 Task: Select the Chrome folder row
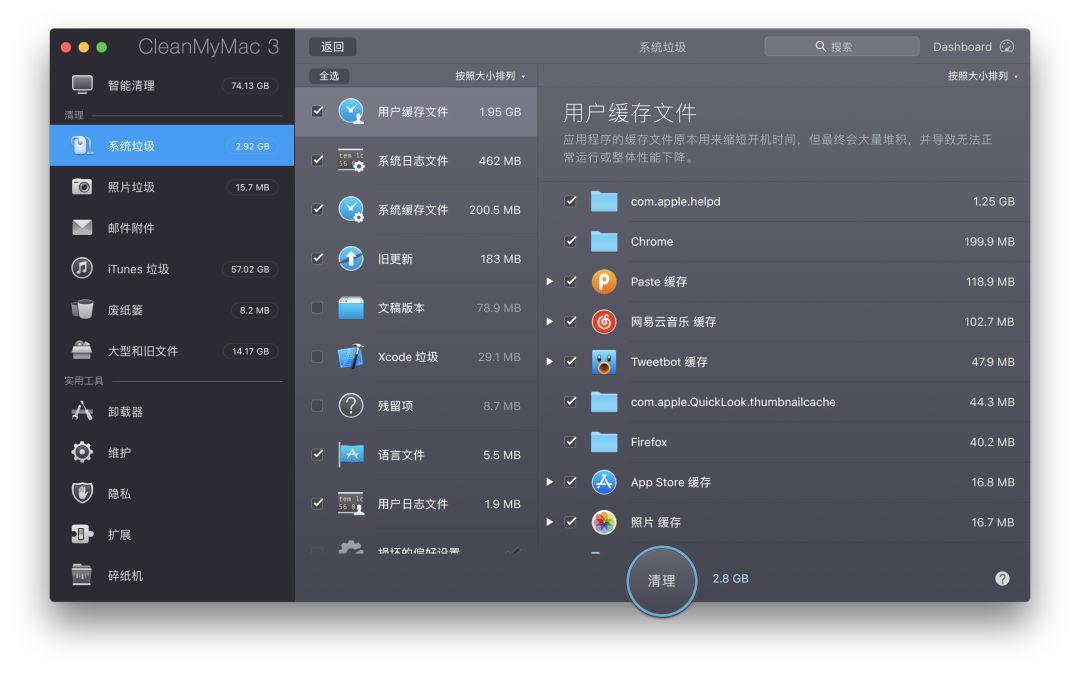pos(785,241)
